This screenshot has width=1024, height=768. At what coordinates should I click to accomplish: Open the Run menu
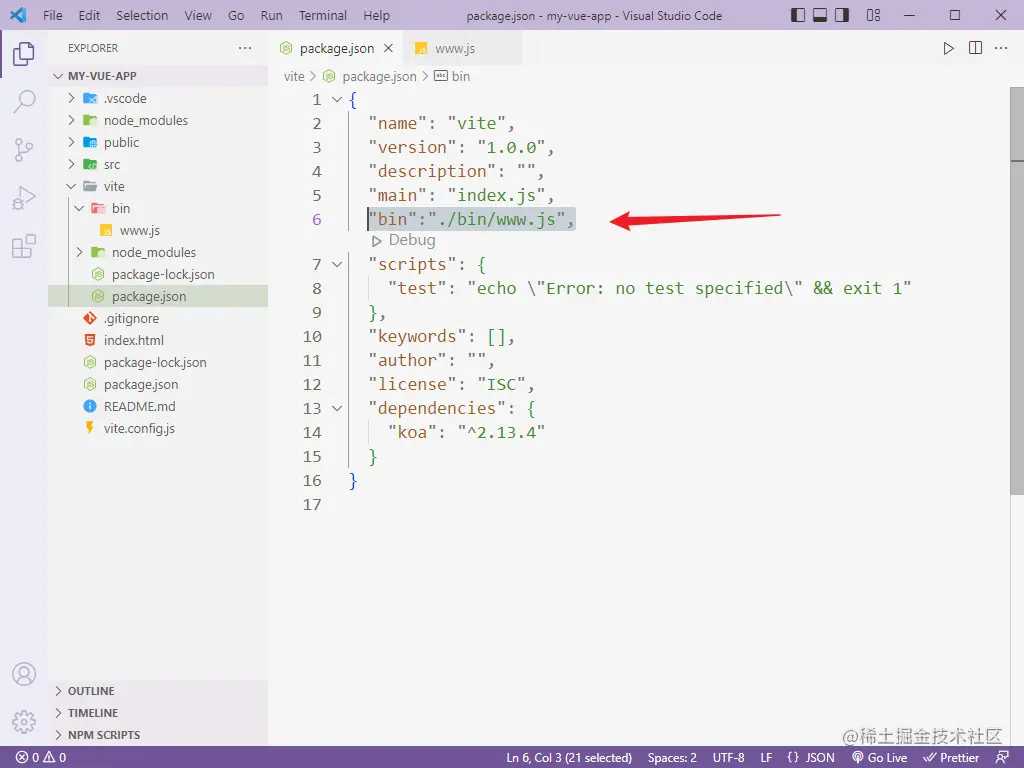(271, 15)
